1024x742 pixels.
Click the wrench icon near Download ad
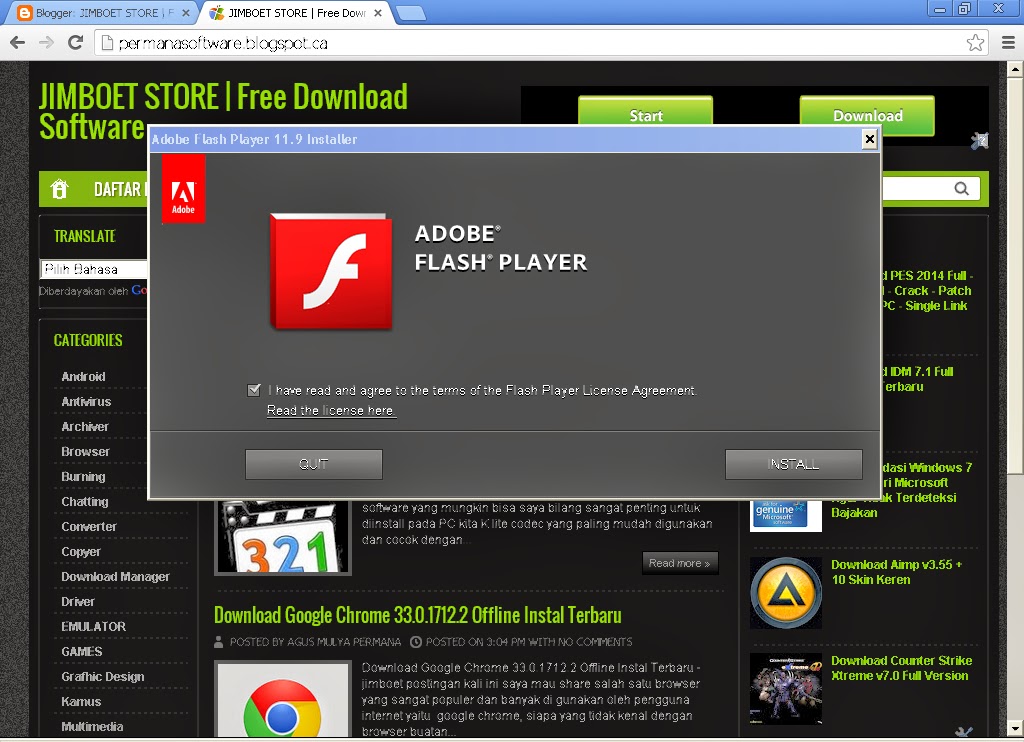point(980,140)
